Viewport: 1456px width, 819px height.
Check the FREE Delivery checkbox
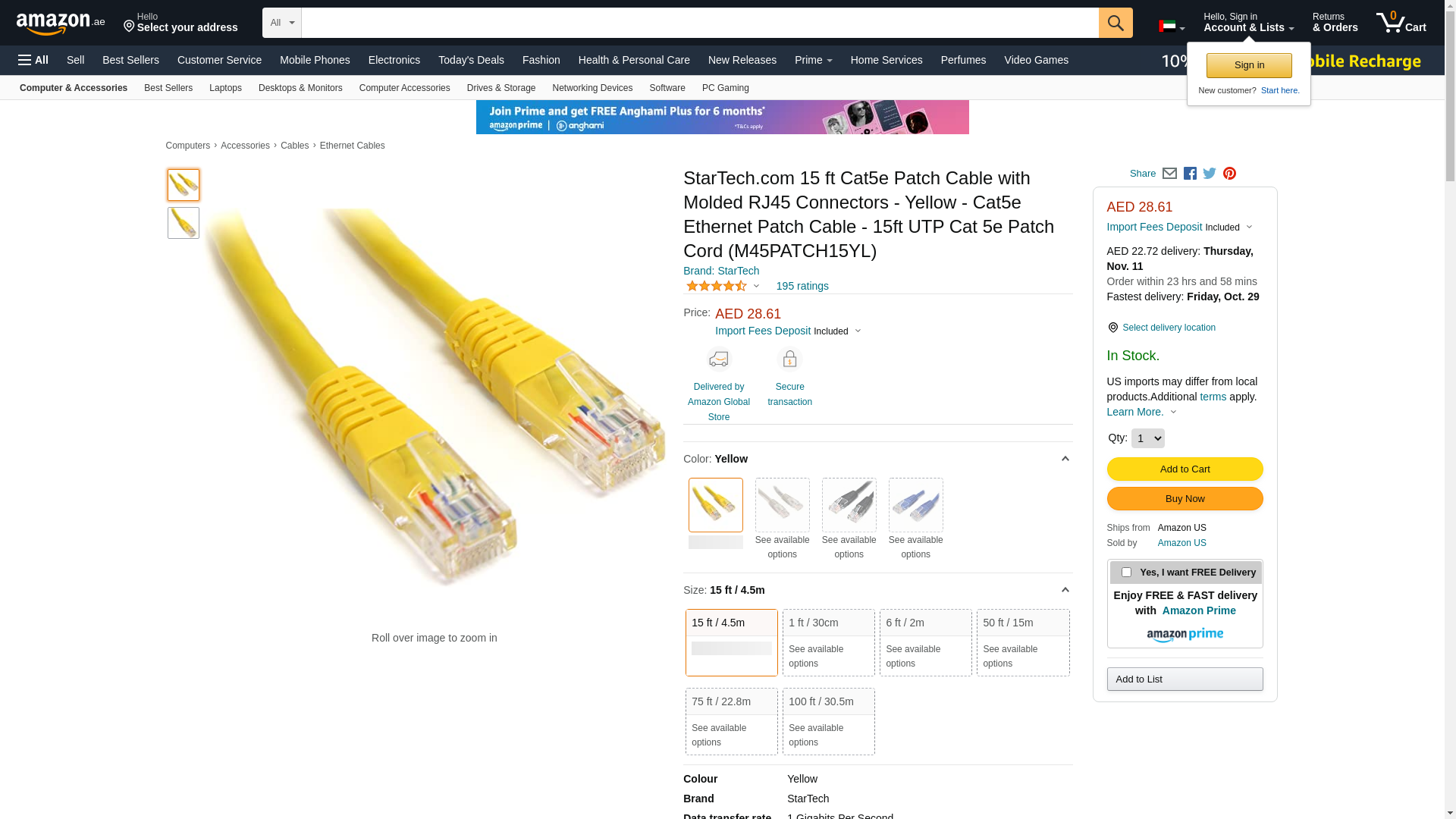click(1126, 573)
